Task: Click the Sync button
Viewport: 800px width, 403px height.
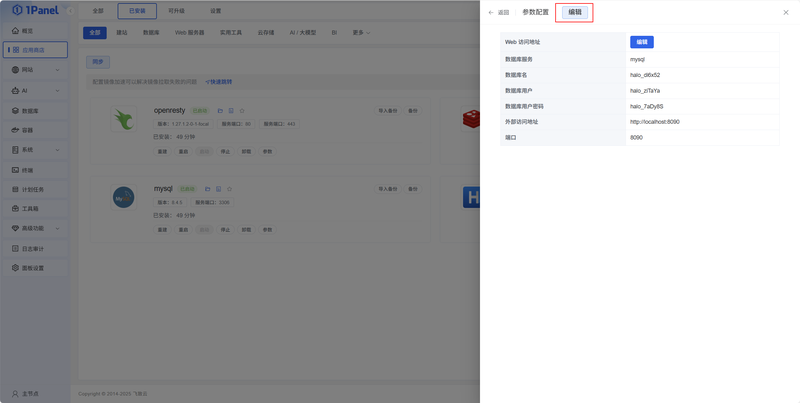Action: tap(97, 62)
